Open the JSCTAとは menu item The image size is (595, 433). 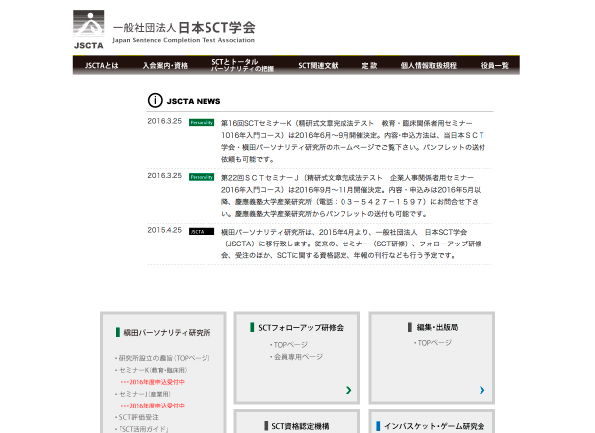(x=102, y=66)
